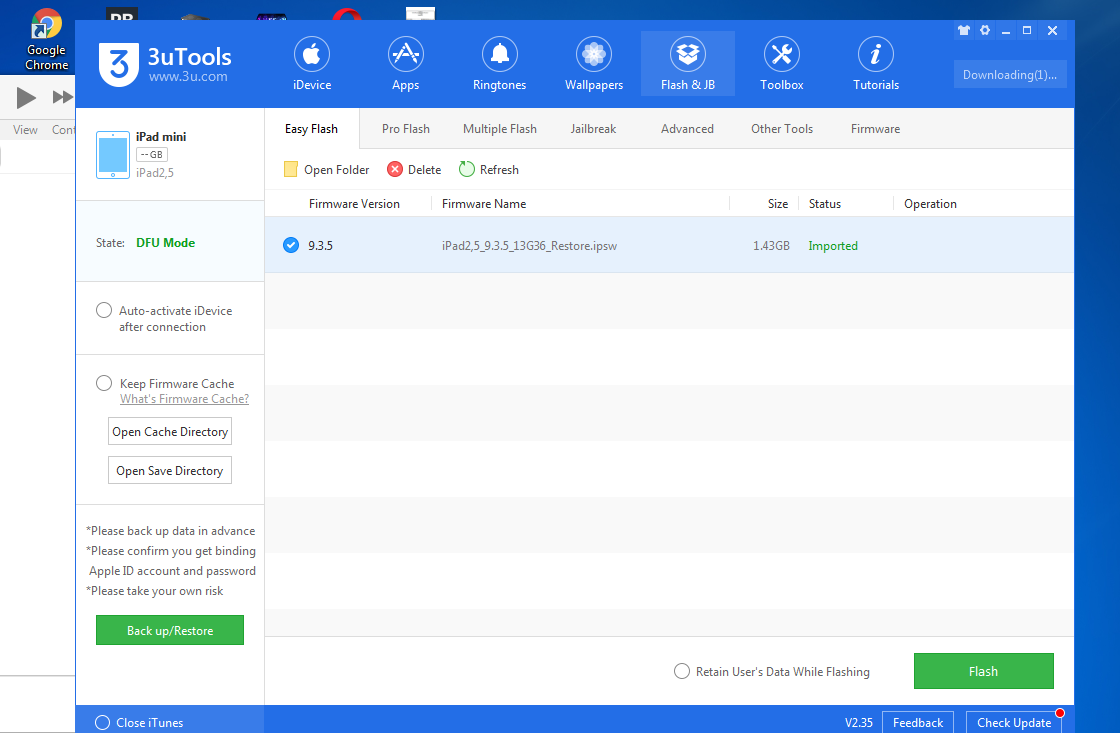Click the DFU Mode state text
The image size is (1120, 733).
pos(166,243)
